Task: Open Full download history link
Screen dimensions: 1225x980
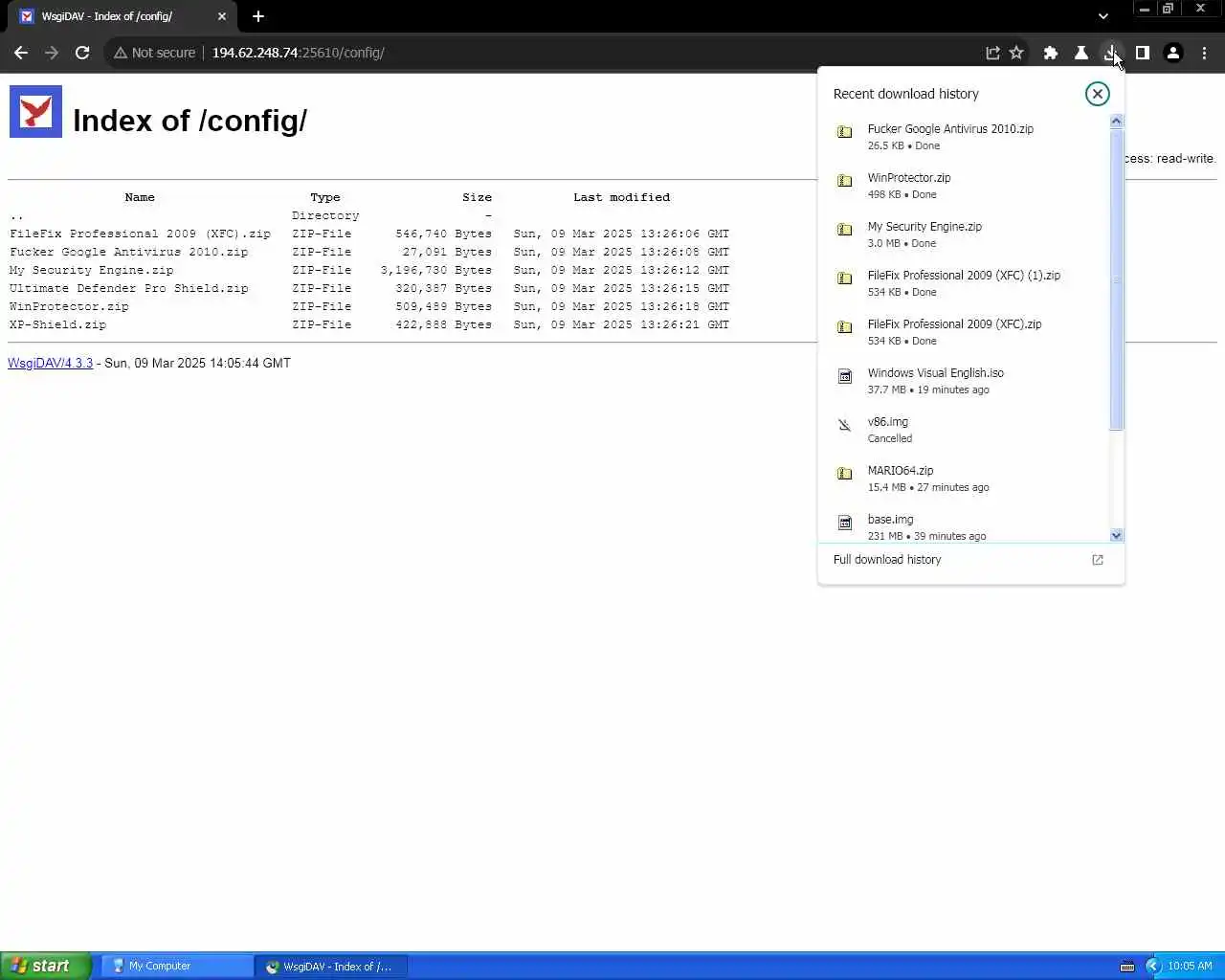Action: 887,560
